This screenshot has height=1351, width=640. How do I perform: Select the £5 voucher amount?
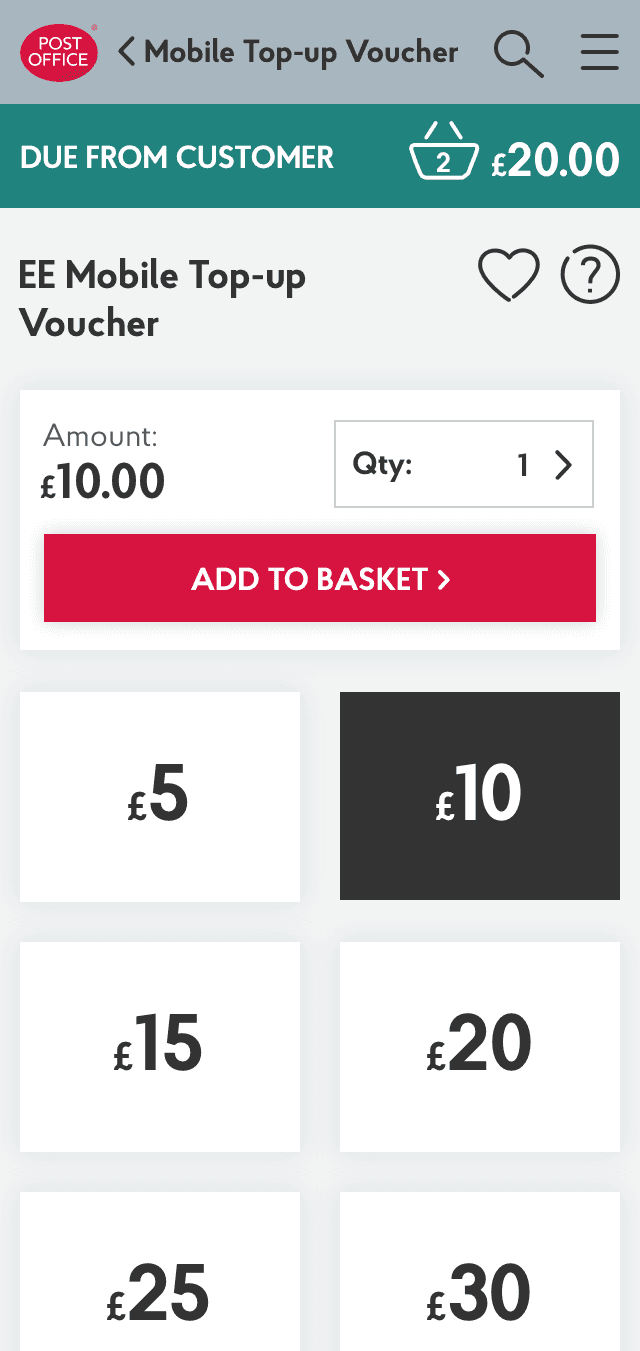tap(160, 796)
